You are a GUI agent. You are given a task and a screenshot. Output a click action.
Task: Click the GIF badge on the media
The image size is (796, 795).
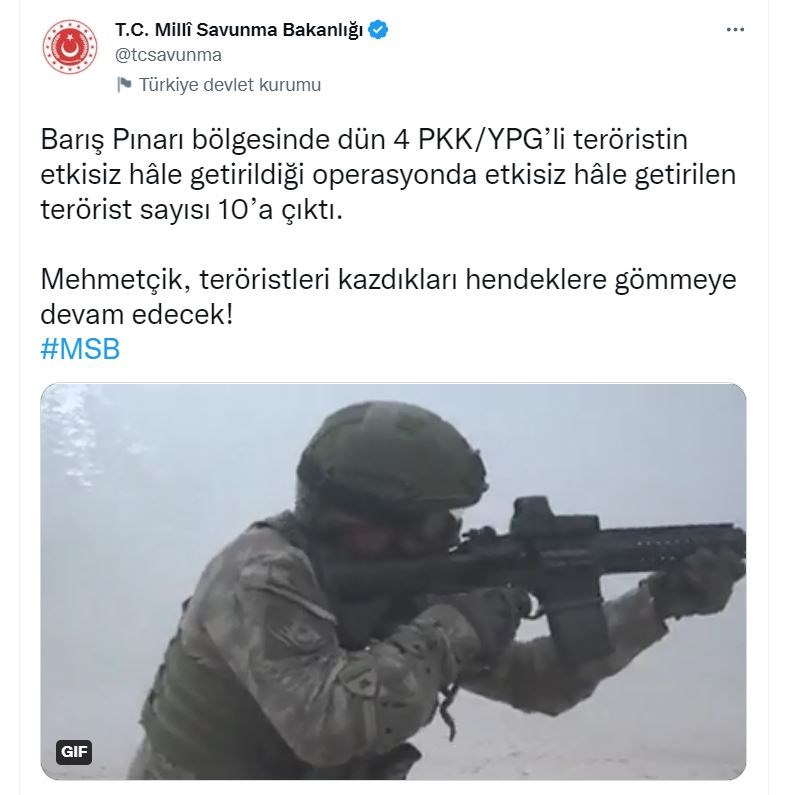coord(74,751)
